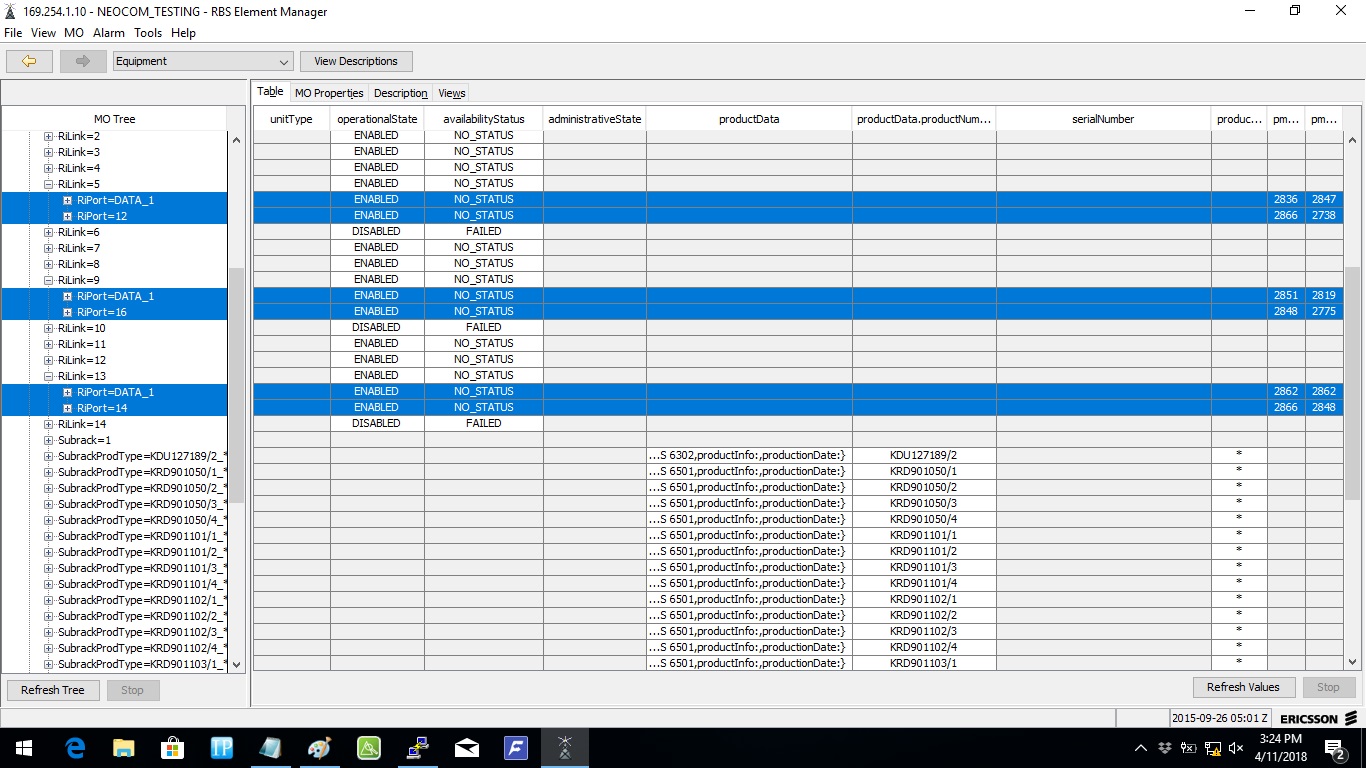Image resolution: width=1366 pixels, height=768 pixels.
Task: Select SubrackProdType=KDU127189/2 tree item
Action: 142,456
